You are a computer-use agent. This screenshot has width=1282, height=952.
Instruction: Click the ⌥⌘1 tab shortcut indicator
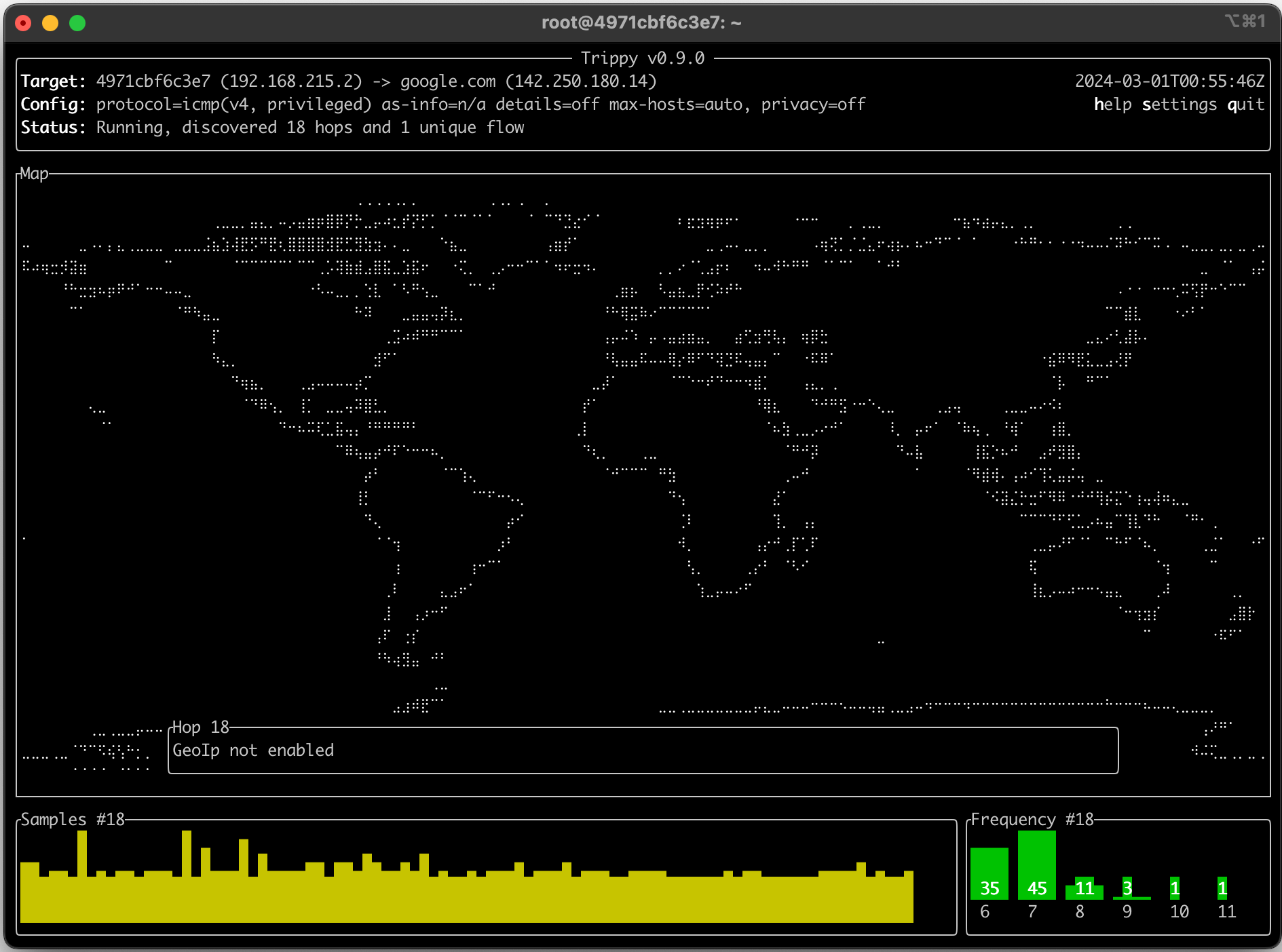[x=1245, y=21]
